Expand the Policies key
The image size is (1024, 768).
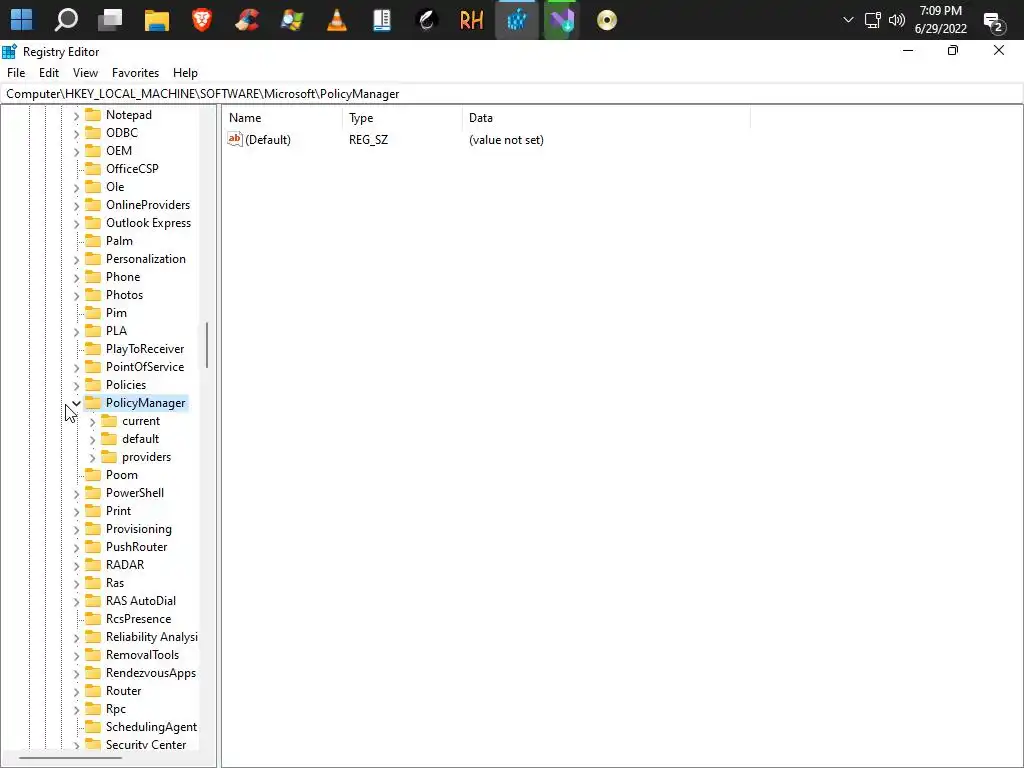pyautogui.click(x=76, y=385)
